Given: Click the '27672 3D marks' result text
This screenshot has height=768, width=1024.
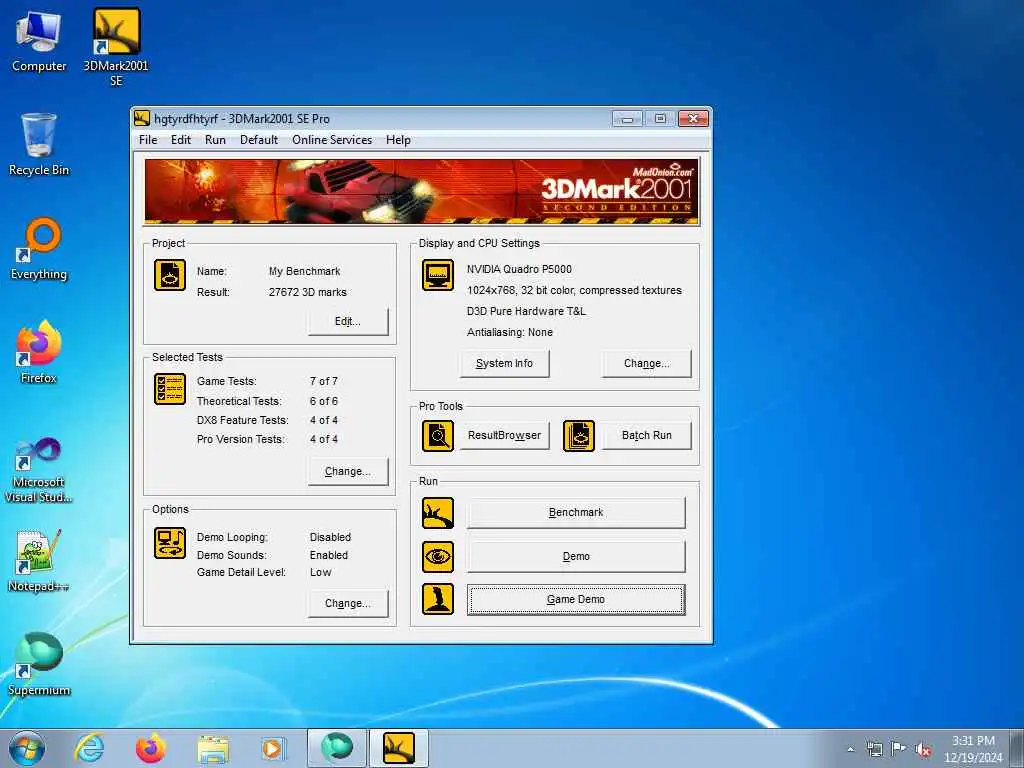Looking at the screenshot, I should point(308,293).
